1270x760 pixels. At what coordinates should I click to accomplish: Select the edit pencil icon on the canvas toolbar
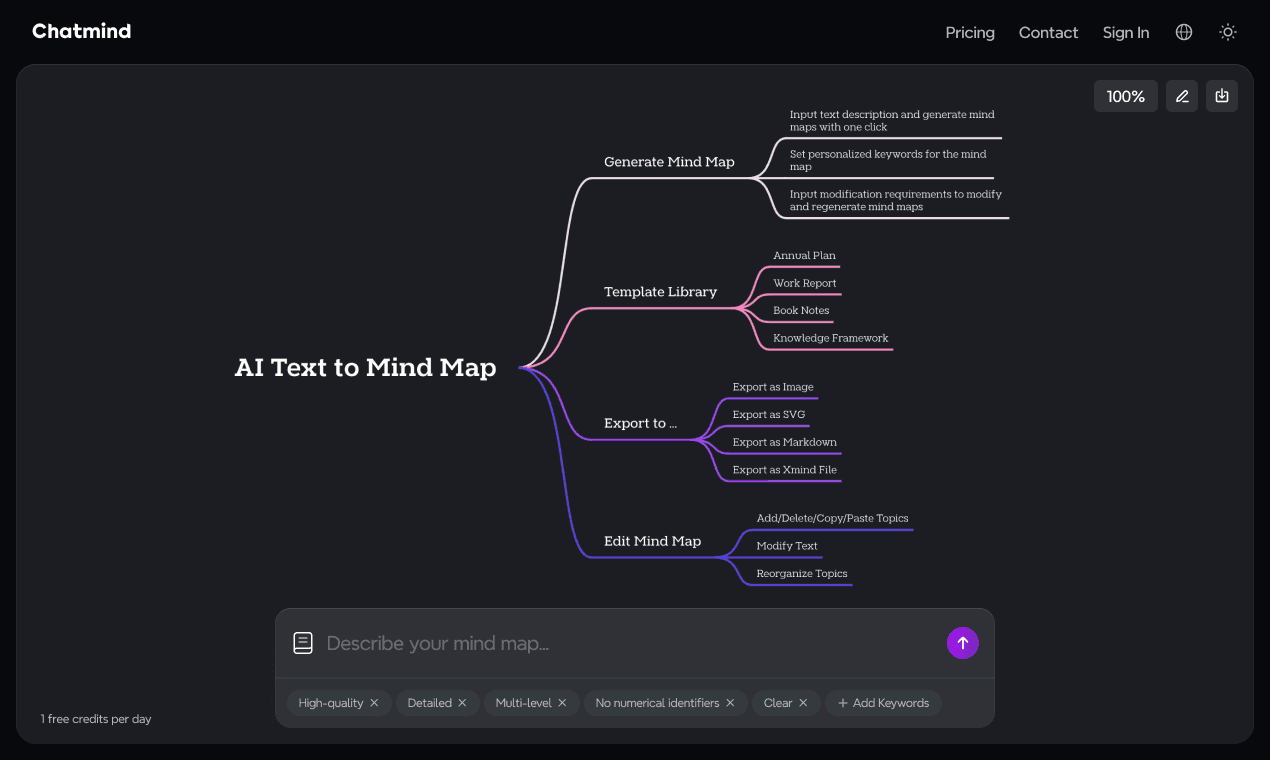click(x=1181, y=95)
